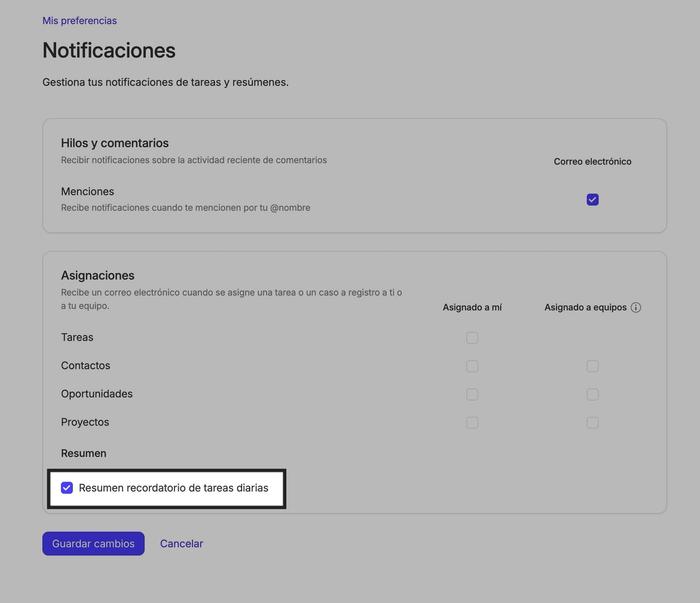Click the Asignado a mí column header

point(472,307)
